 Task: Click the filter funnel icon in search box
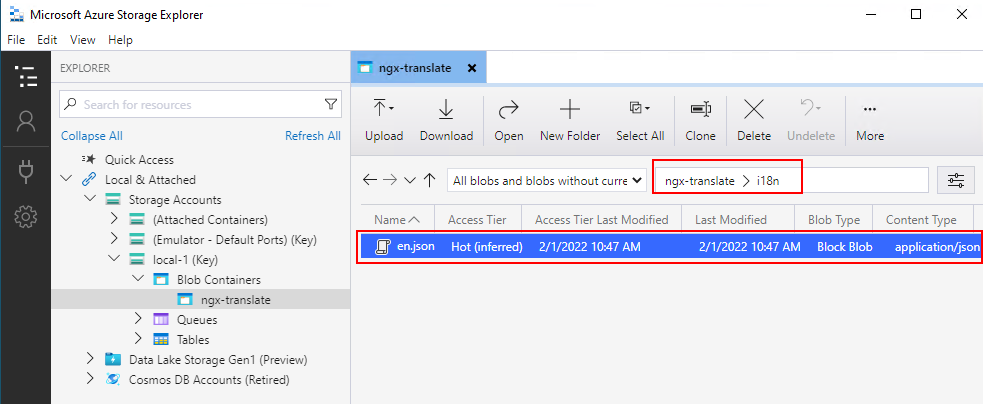click(331, 104)
